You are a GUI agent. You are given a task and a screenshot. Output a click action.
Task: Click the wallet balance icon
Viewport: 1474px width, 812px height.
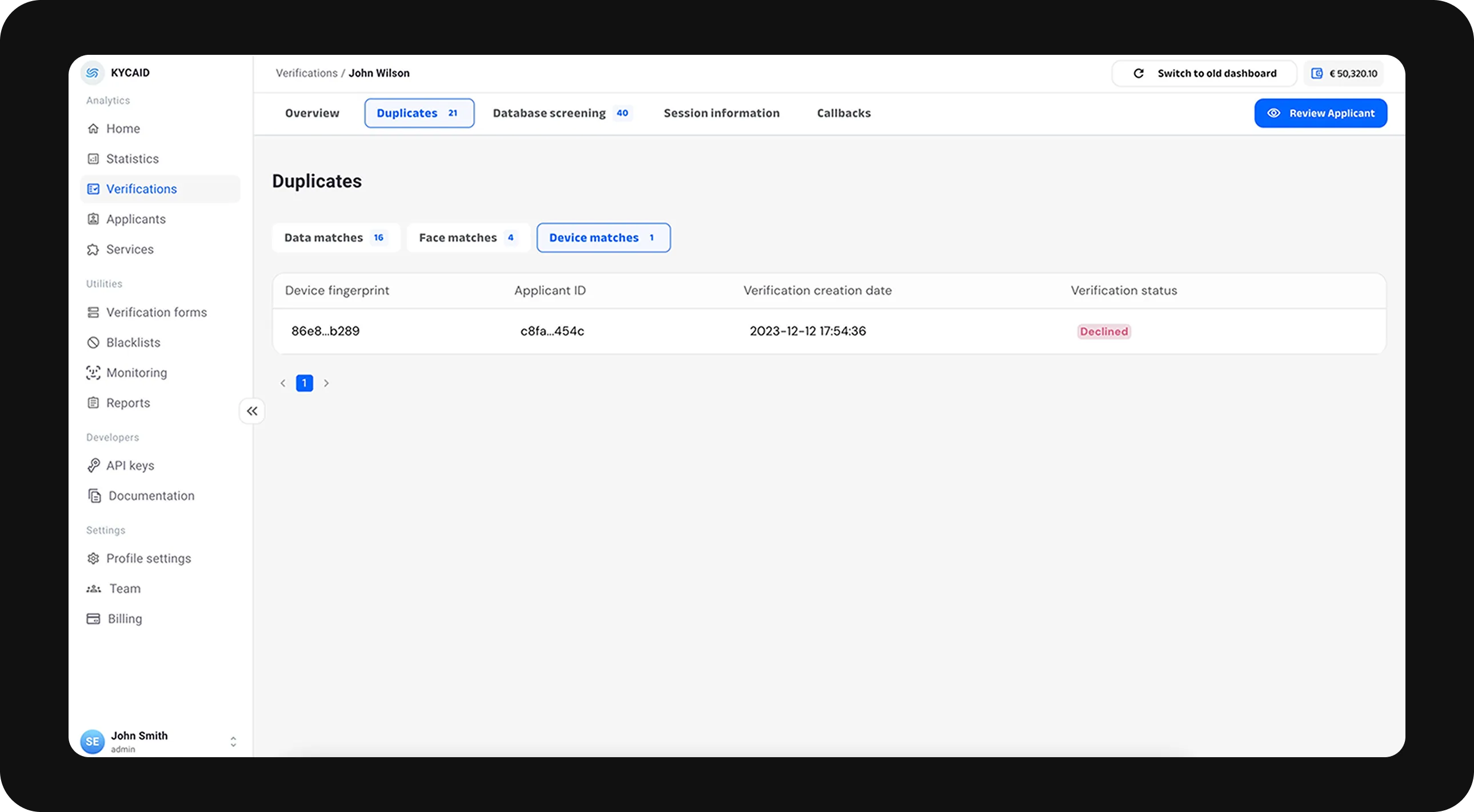[1317, 73]
